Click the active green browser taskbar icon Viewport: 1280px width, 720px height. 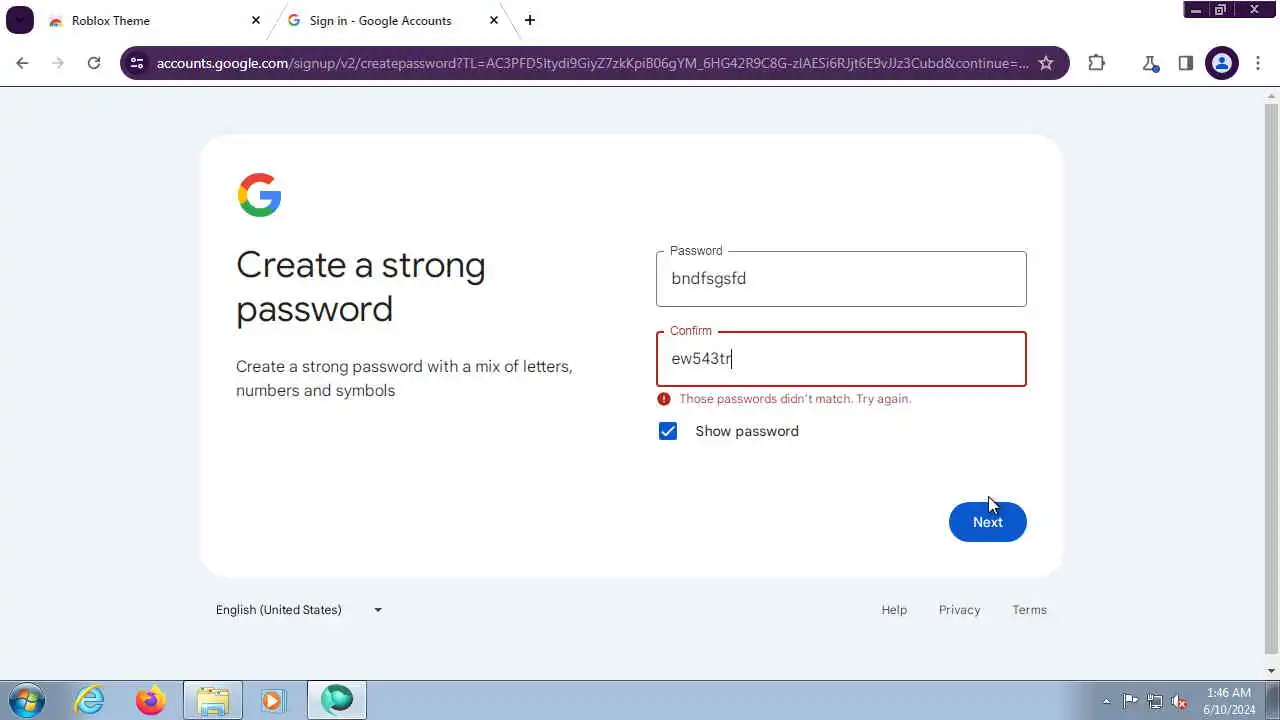(x=337, y=700)
